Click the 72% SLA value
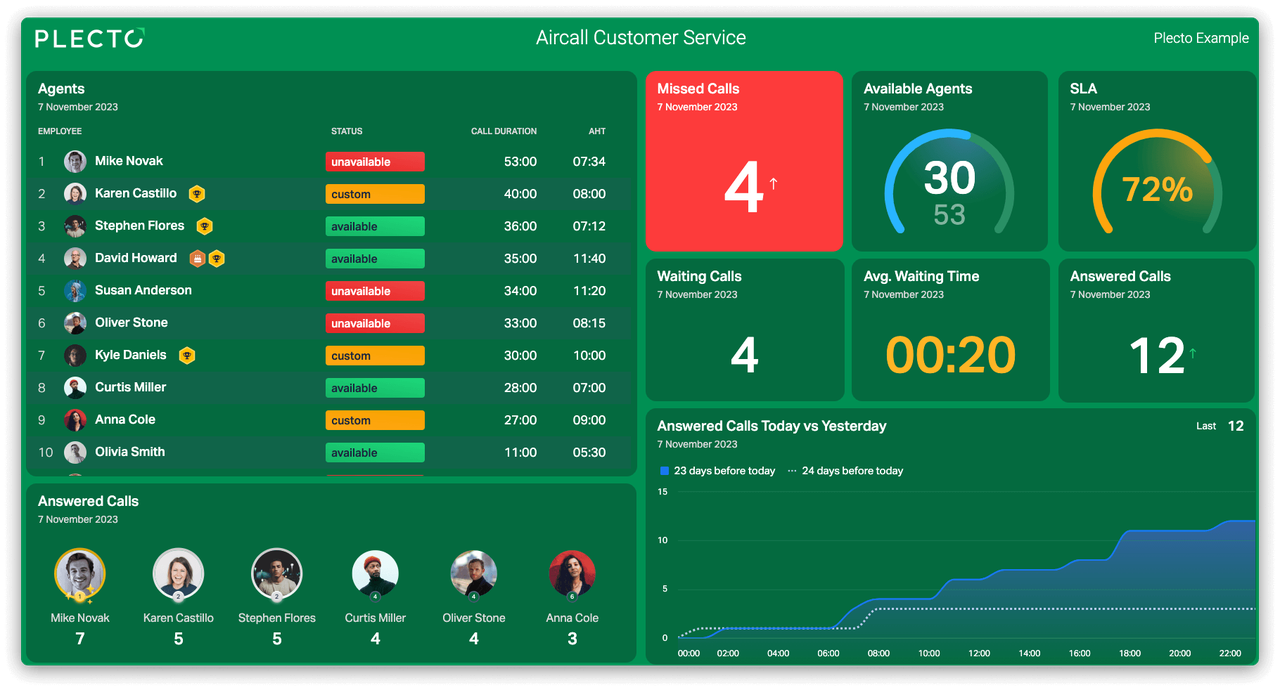This screenshot has height=690, width=1280. tap(1157, 189)
